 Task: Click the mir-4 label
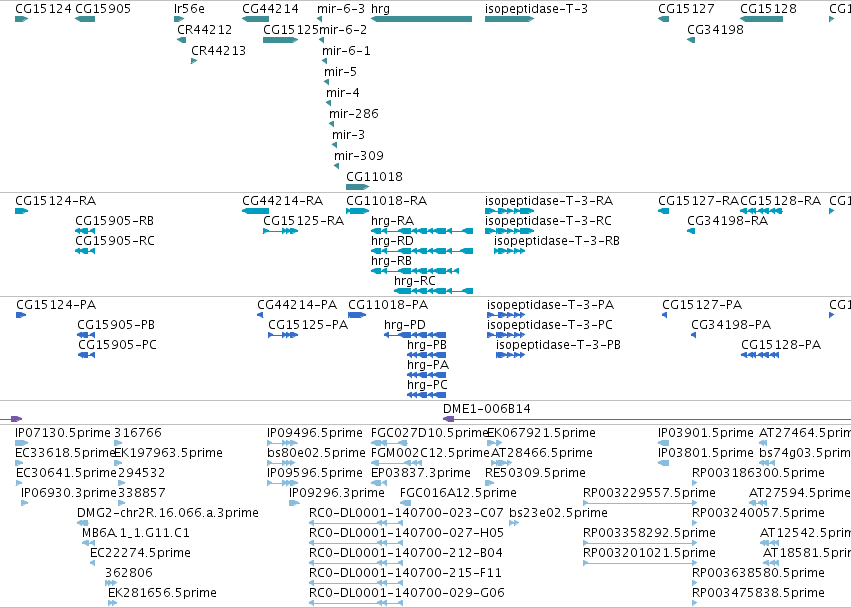point(342,93)
